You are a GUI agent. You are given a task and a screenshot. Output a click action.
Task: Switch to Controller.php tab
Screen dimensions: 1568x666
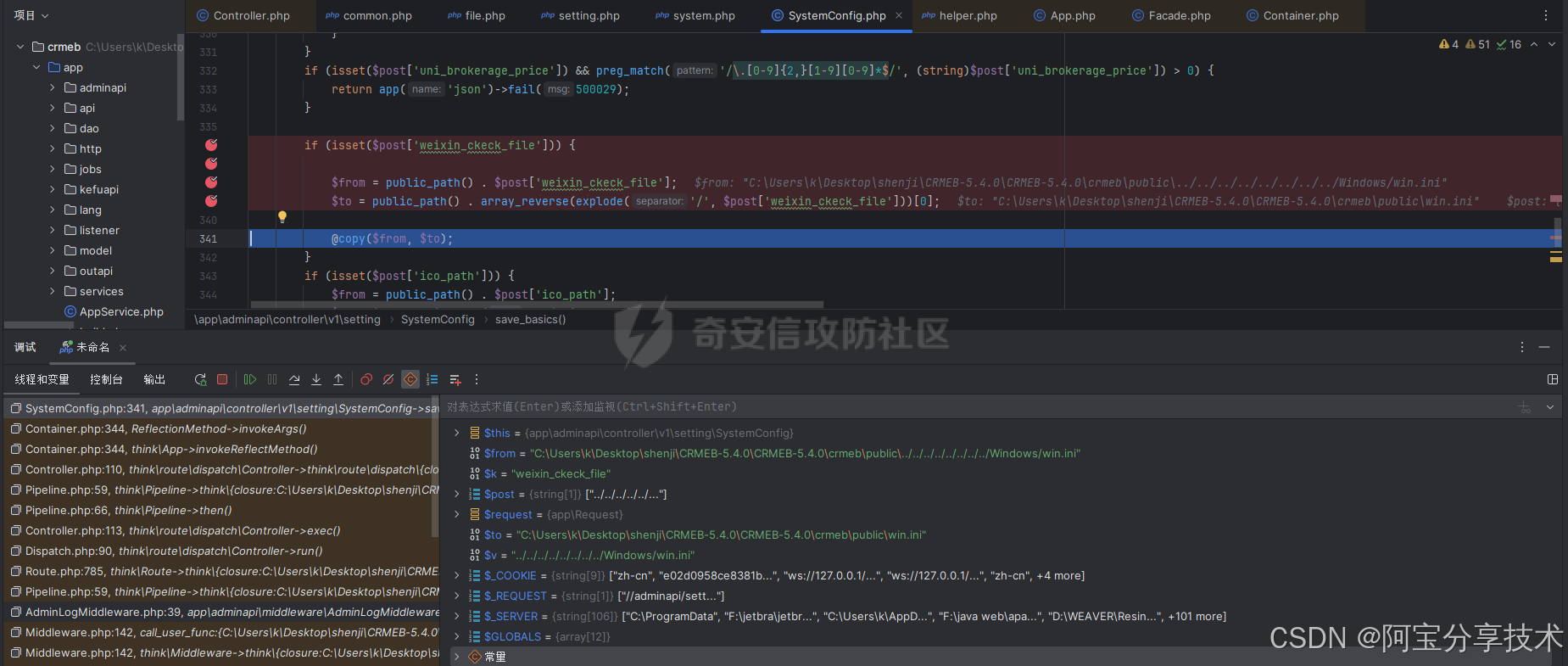(243, 15)
